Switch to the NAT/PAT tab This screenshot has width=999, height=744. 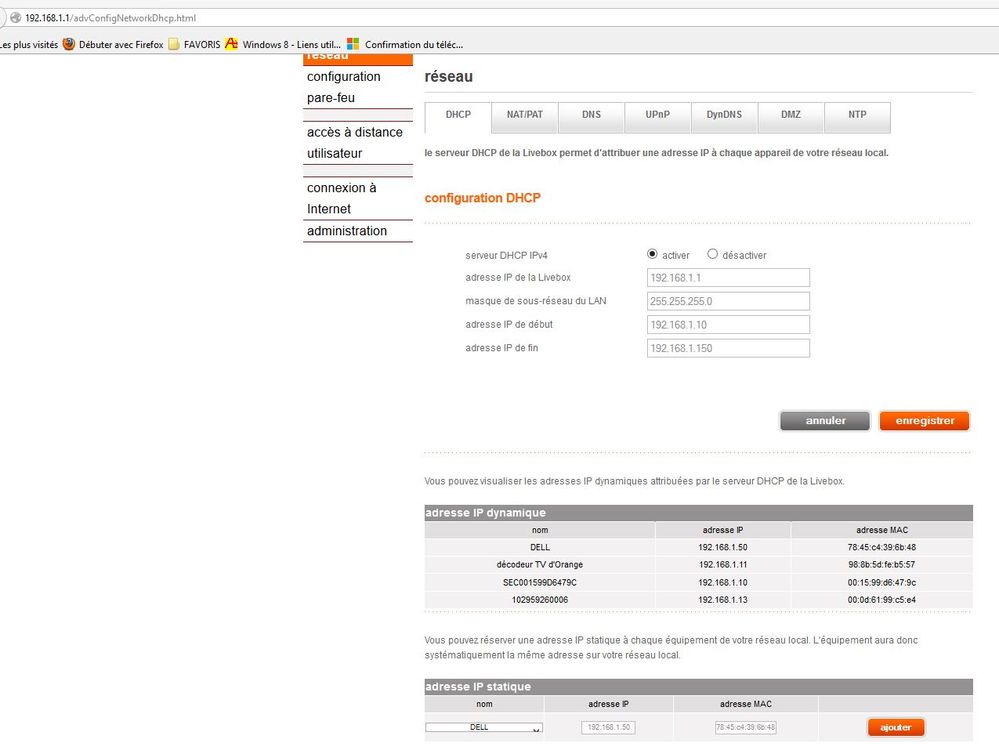(524, 115)
